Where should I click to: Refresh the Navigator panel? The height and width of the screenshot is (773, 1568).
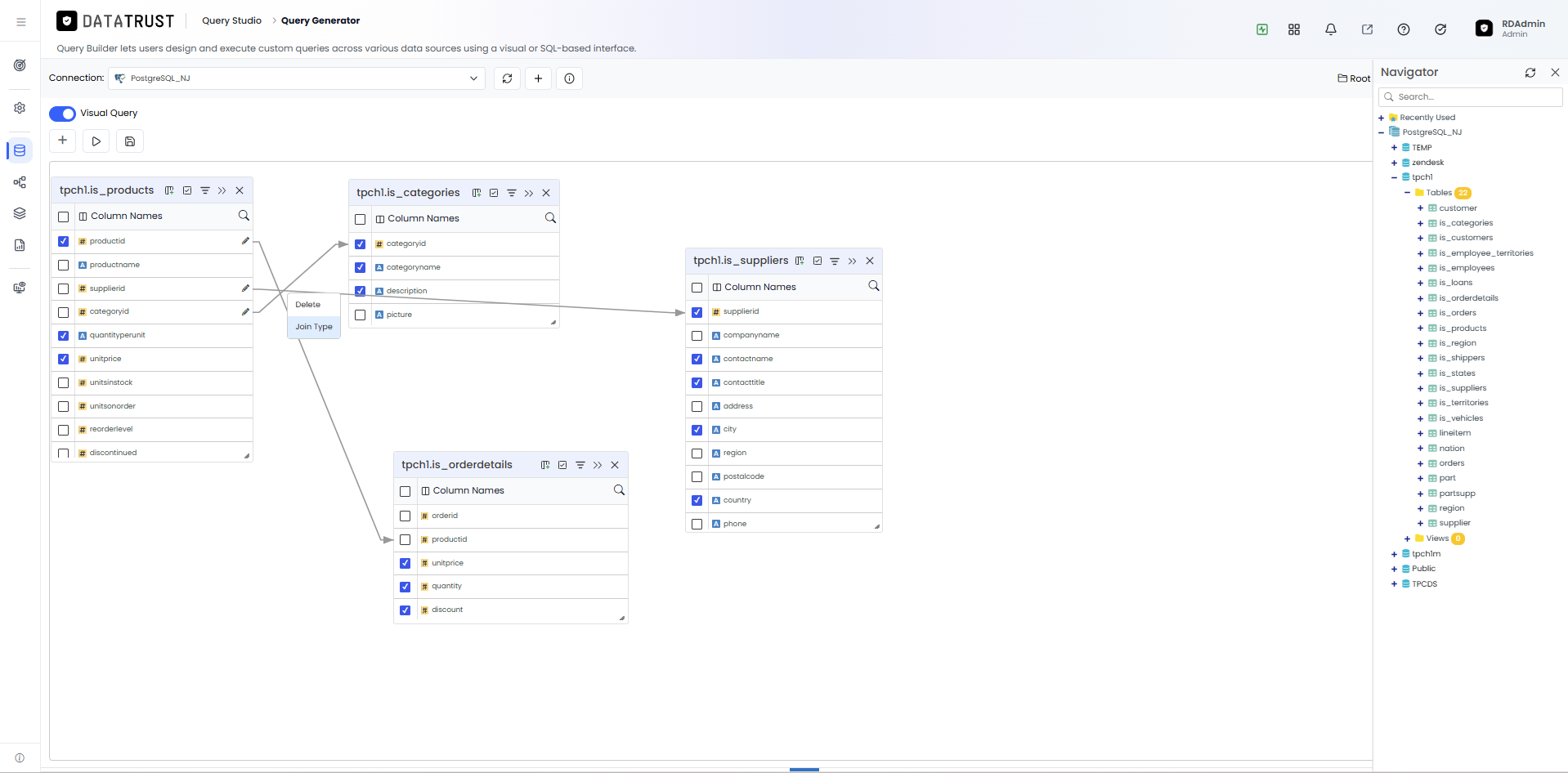[x=1530, y=73]
